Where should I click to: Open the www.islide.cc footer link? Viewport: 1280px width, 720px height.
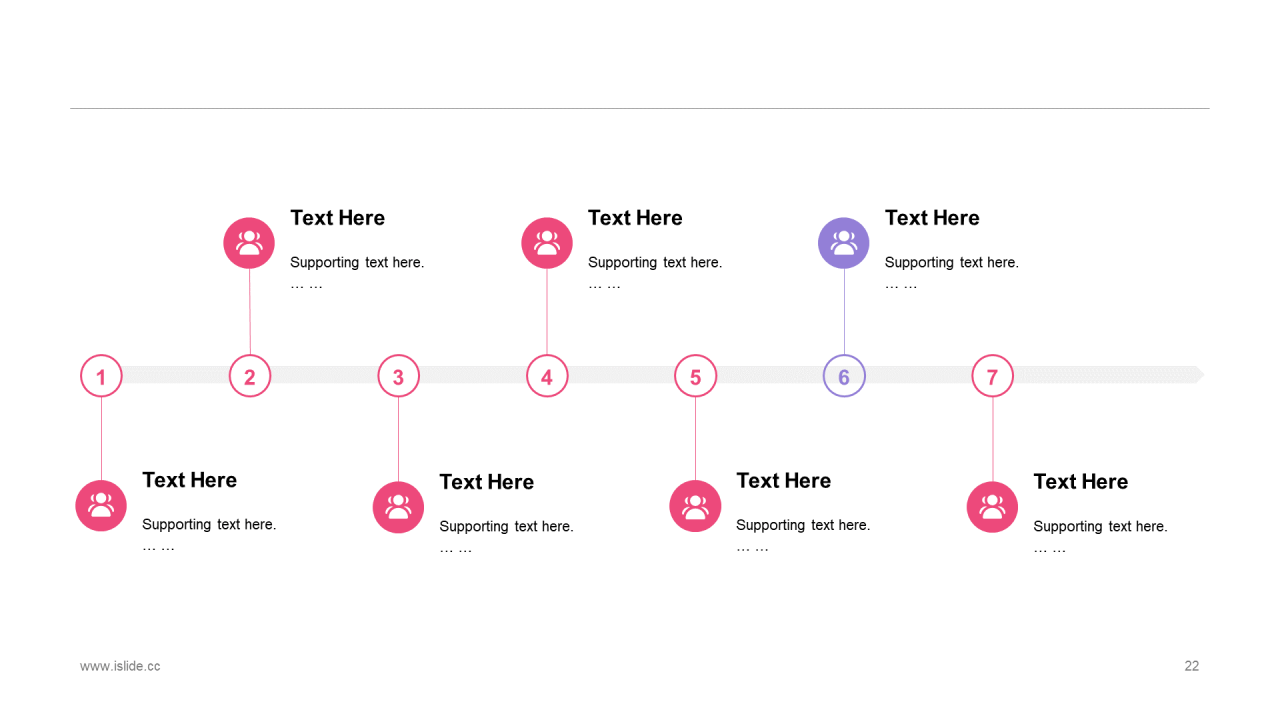point(120,666)
